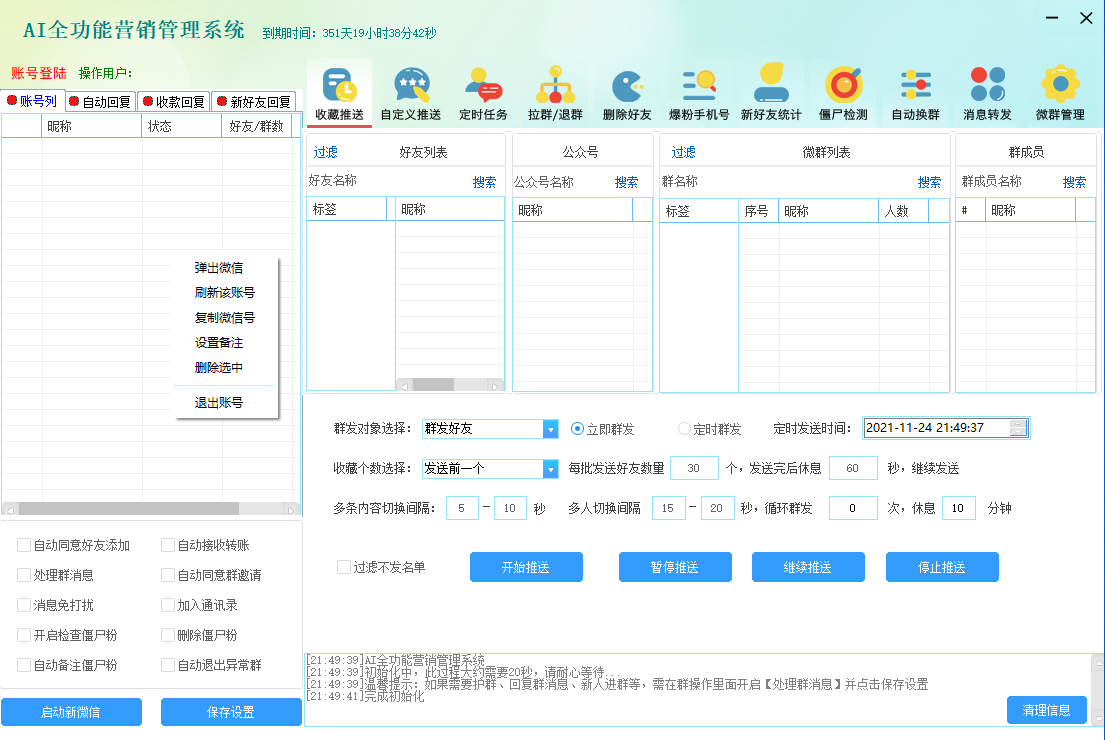
Task: Open the 爆粉手机号 search icon
Action: pyautogui.click(x=699, y=94)
